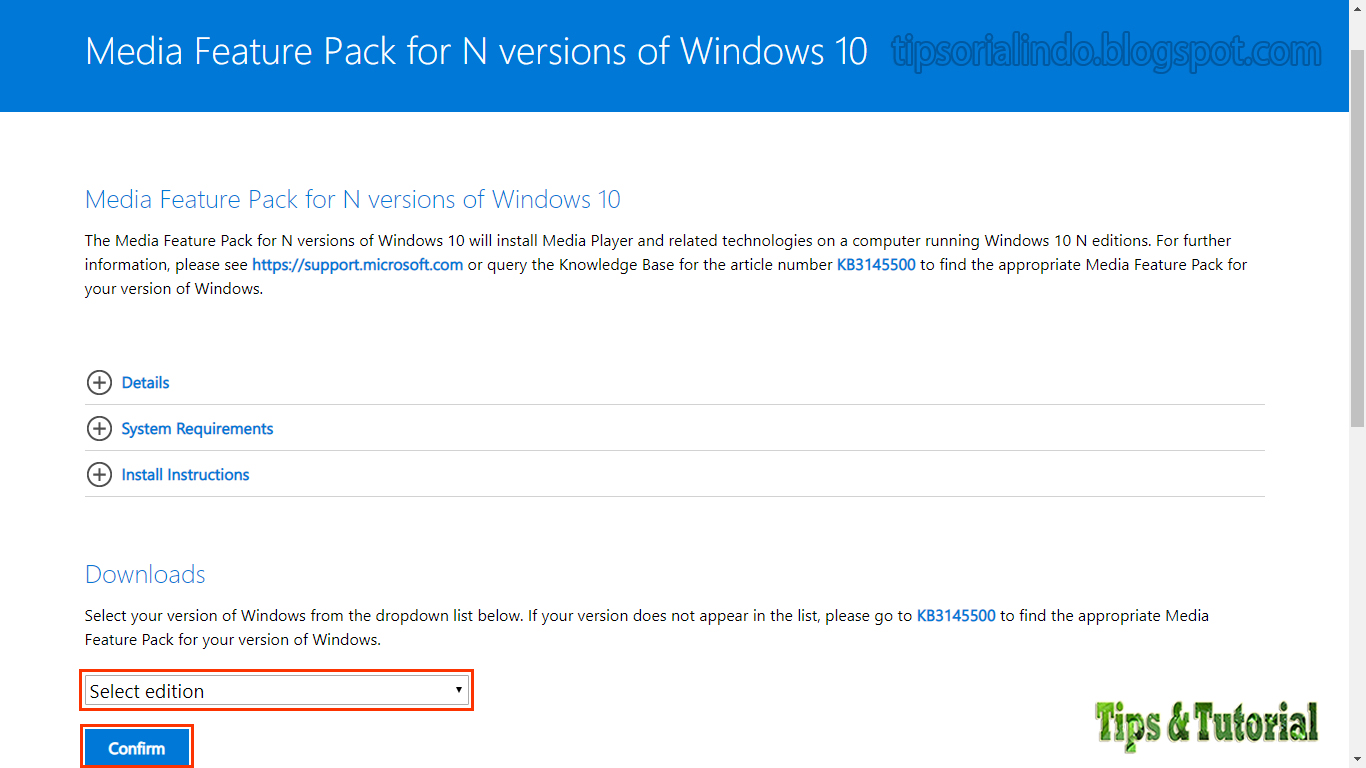Click the plus icon beside System Requirements

[99, 429]
